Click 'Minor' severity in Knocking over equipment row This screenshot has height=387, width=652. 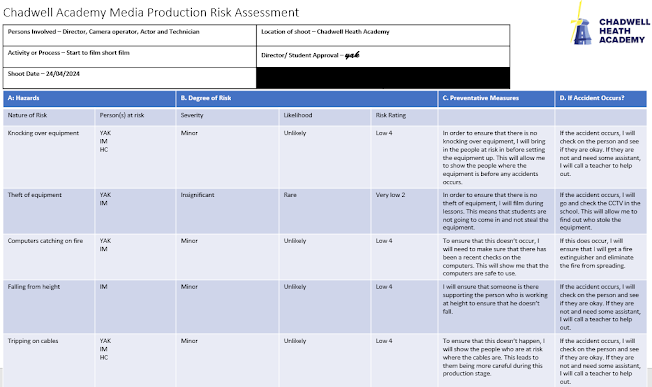[189, 133]
